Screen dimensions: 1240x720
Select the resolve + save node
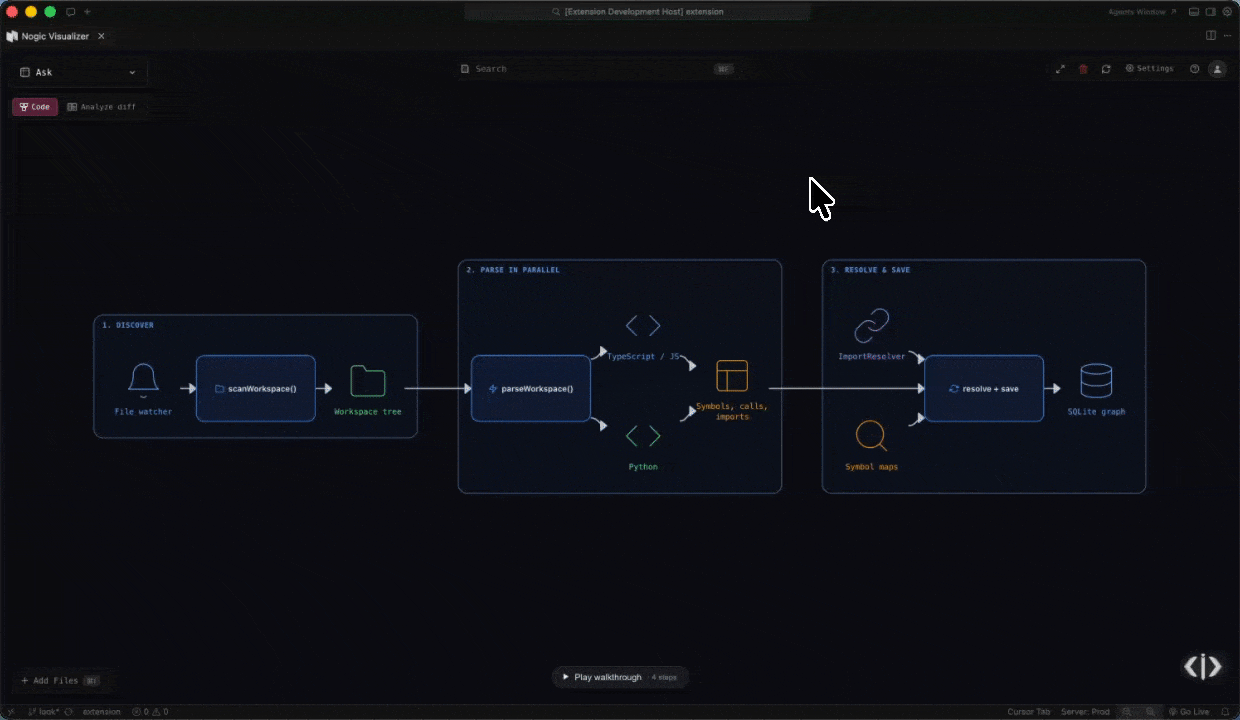pyautogui.click(x=984, y=388)
